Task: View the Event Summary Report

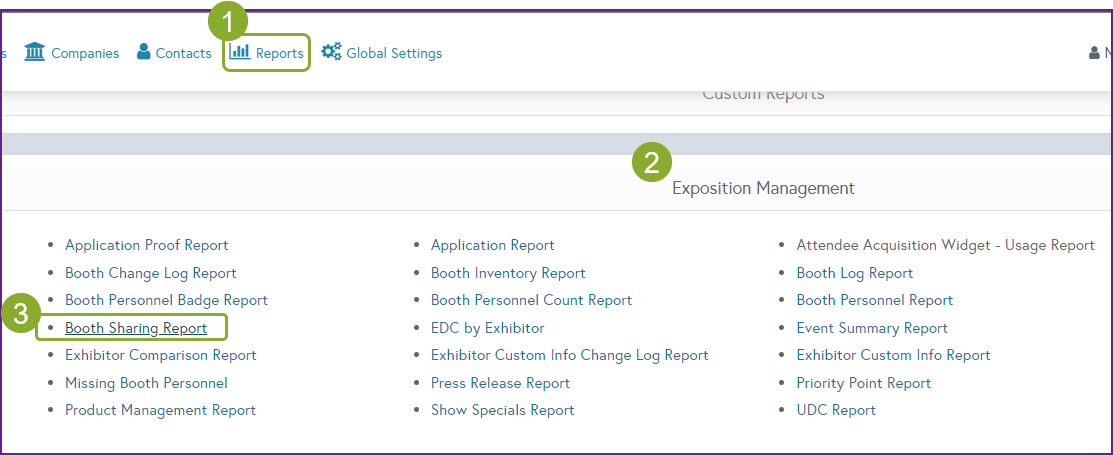Action: coord(872,328)
